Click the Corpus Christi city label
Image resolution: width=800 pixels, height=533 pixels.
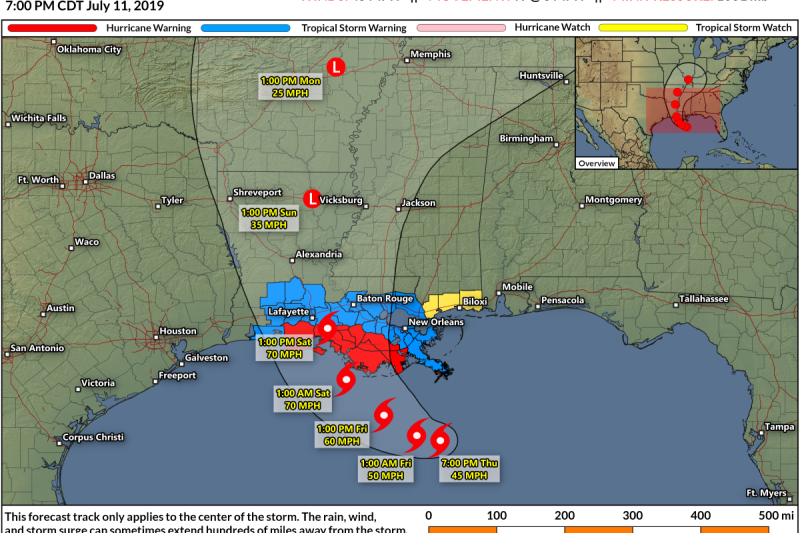[x=93, y=437]
